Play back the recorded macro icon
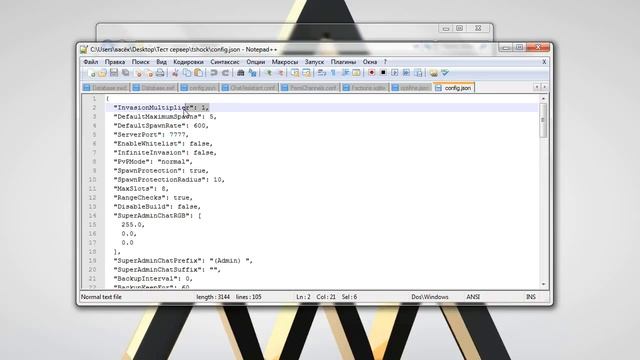640x360 pixels. click(x=394, y=73)
